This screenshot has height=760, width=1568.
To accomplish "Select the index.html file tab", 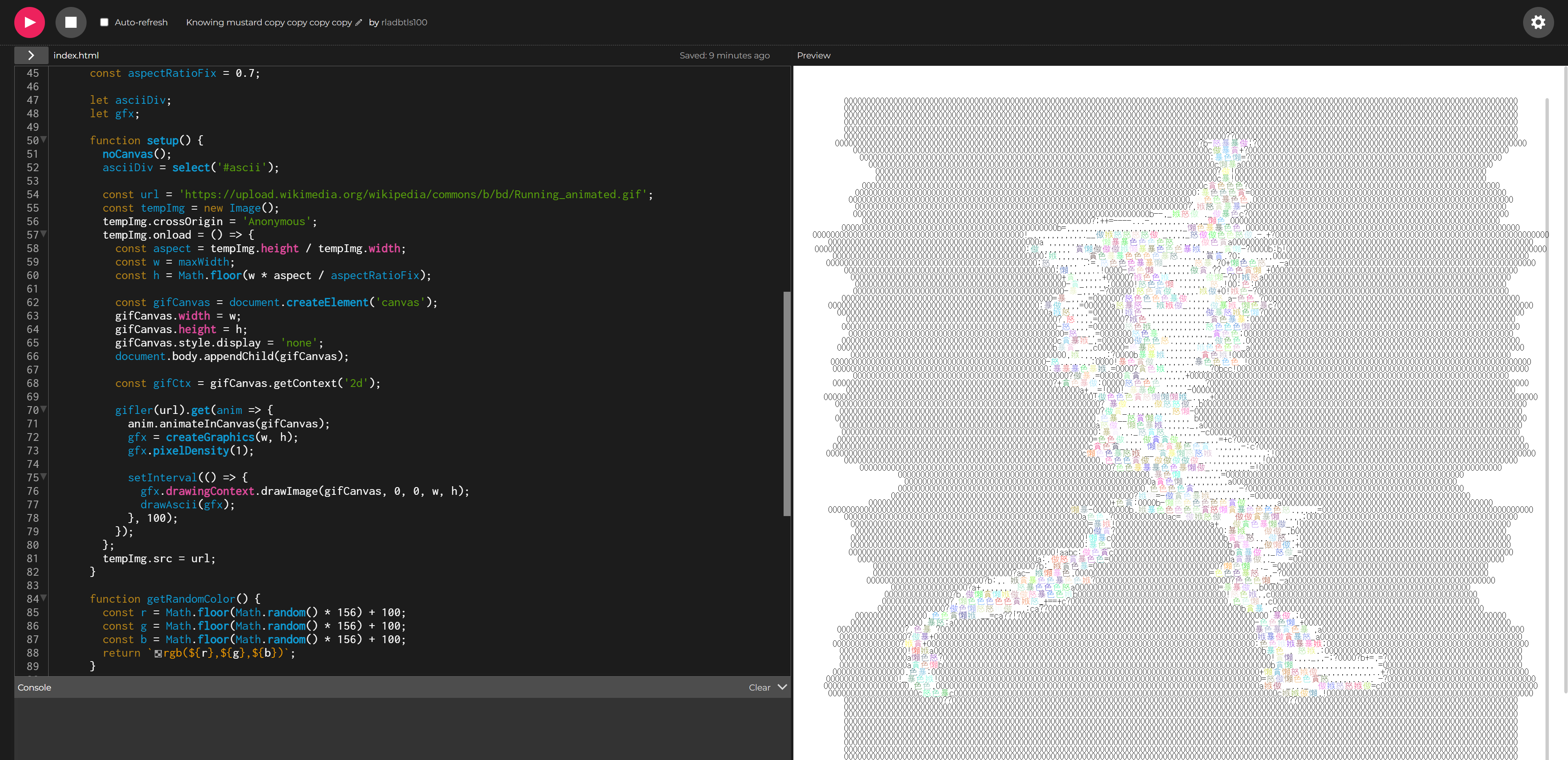I will (76, 56).
